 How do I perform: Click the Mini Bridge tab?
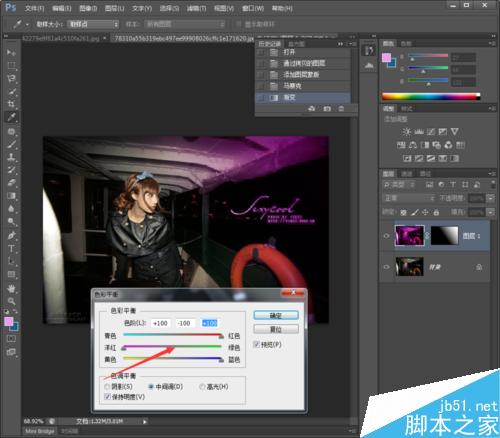(40, 431)
